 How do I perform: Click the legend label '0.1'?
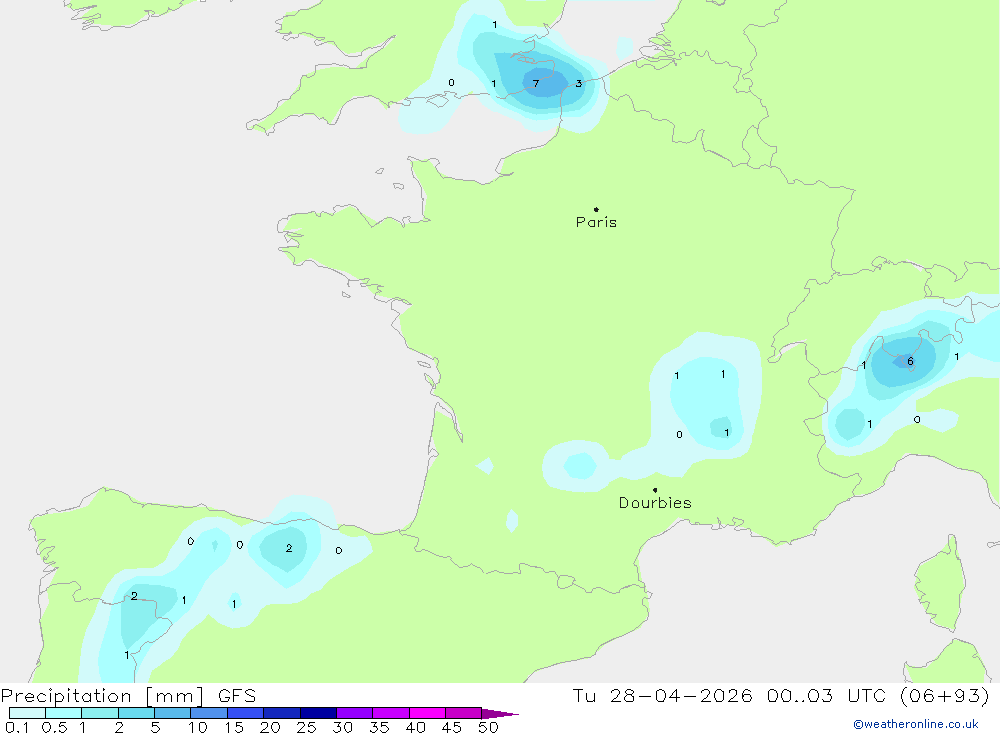point(17,727)
